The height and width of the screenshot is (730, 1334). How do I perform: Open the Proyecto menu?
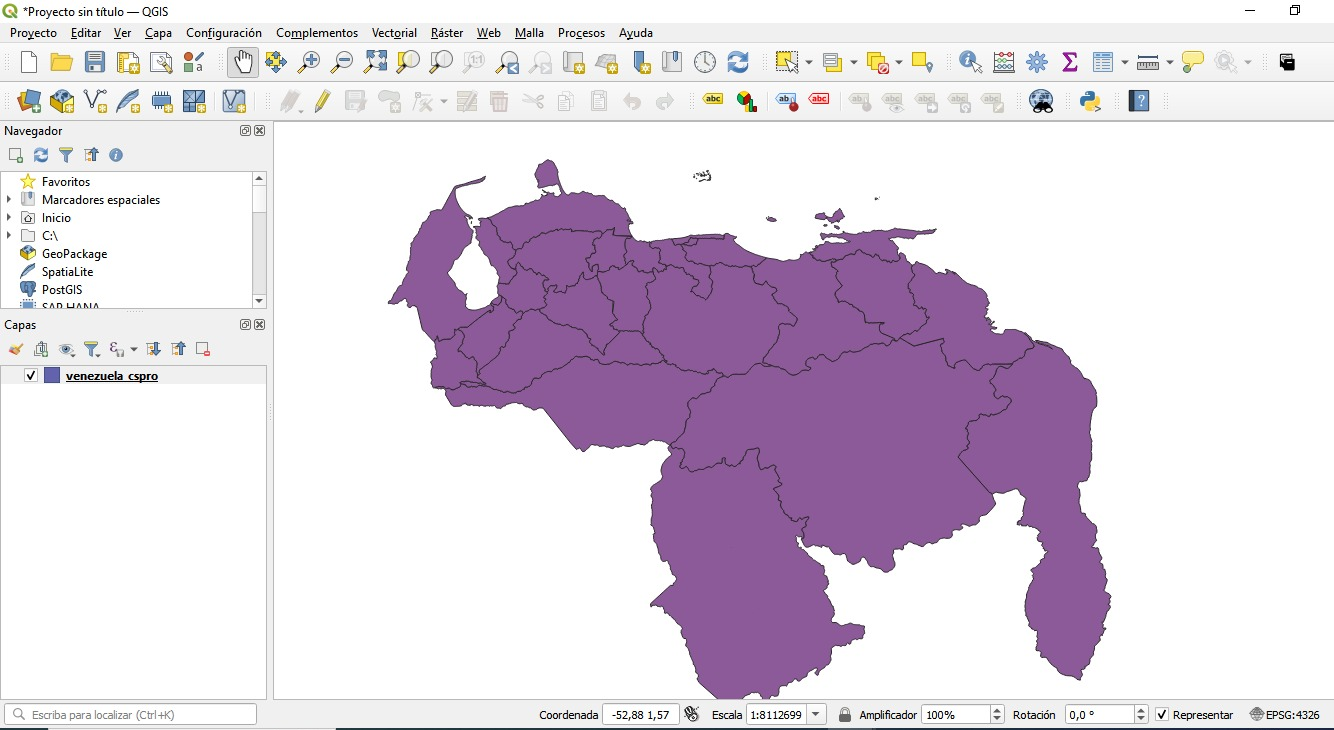pos(33,33)
